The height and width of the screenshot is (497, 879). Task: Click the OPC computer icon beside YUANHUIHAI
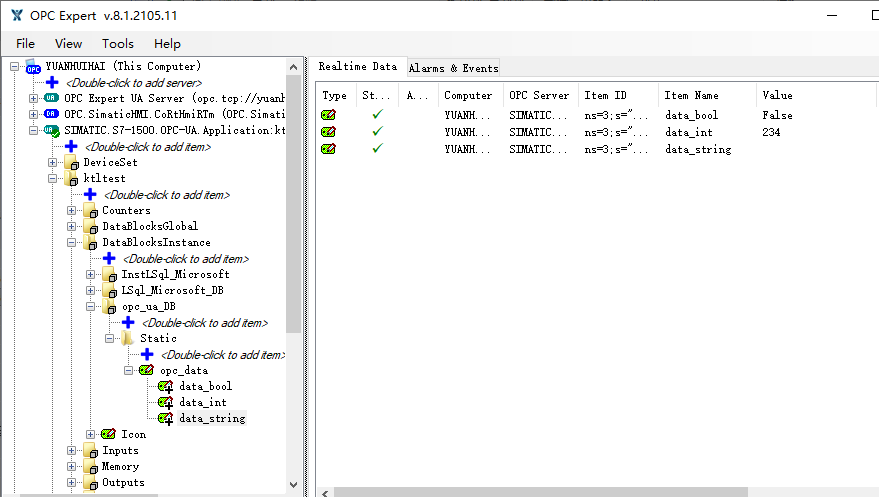click(33, 67)
